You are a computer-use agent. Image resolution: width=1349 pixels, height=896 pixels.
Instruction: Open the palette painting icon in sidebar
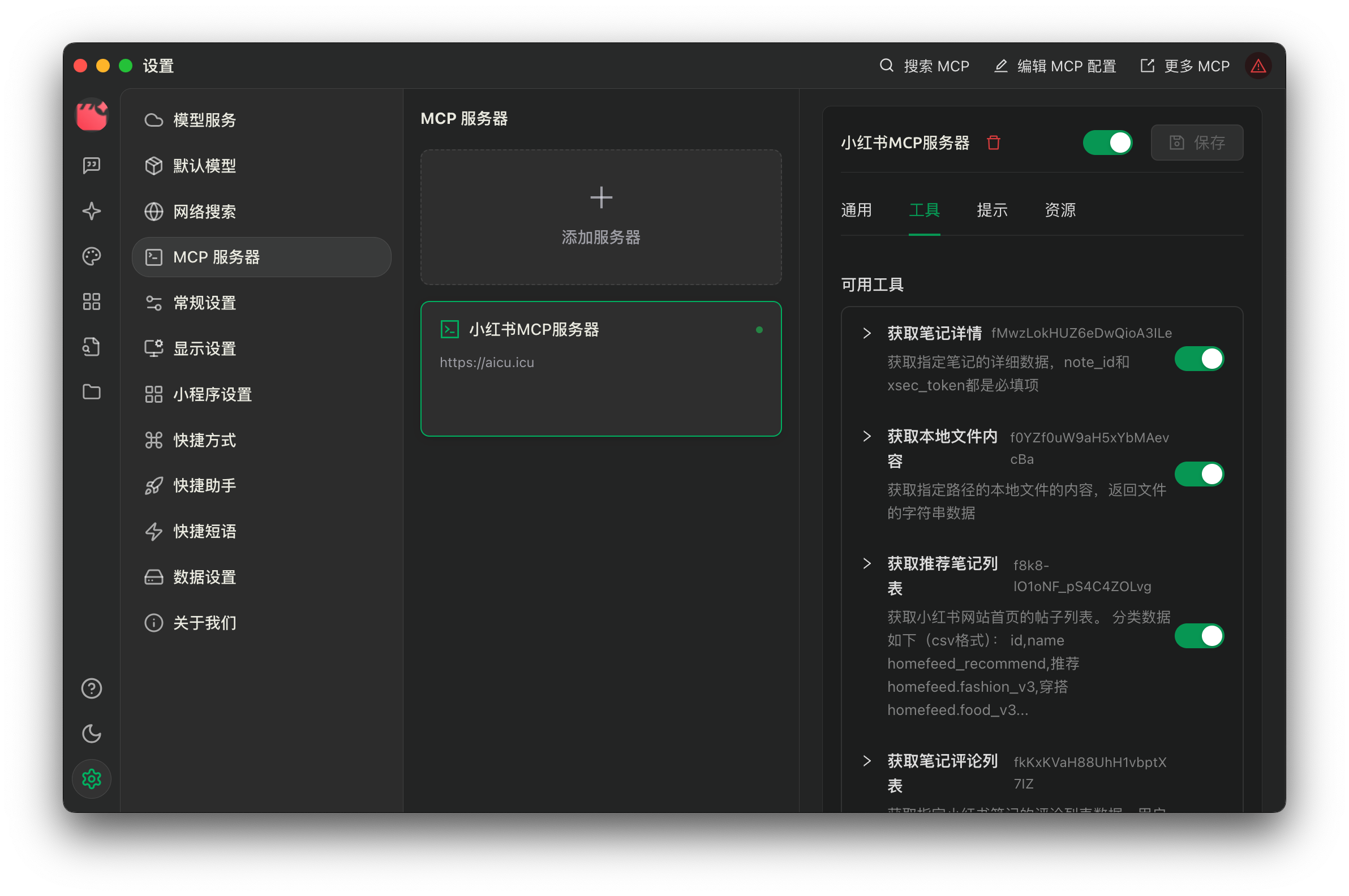coord(92,256)
